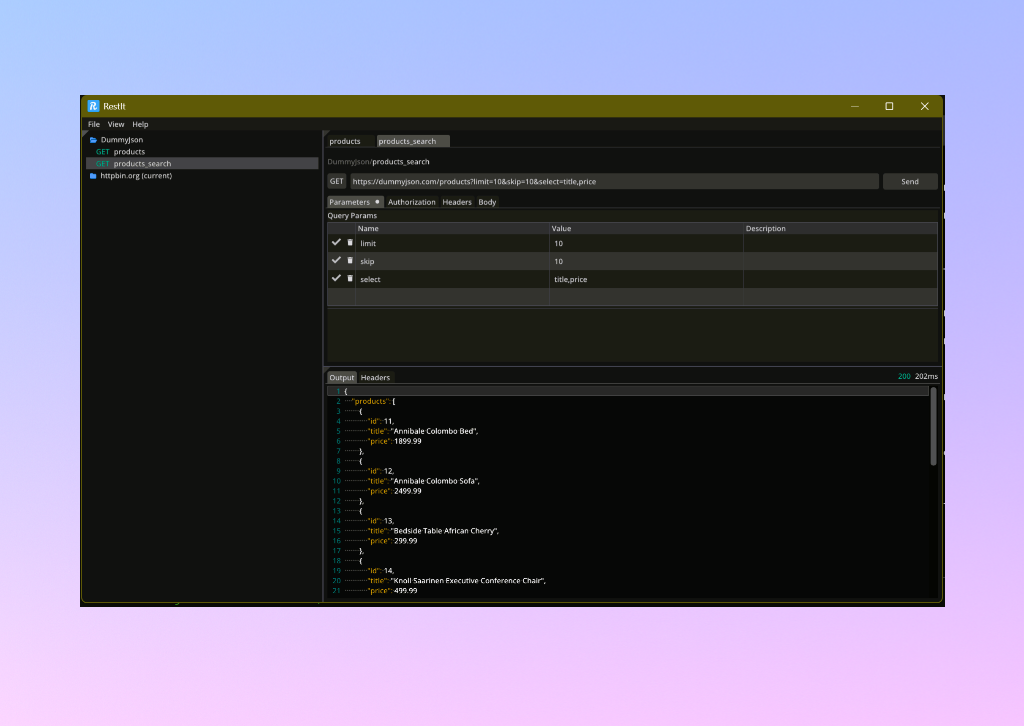The width and height of the screenshot is (1024, 726).
Task: Delete the limit query parameter
Action: click(x=350, y=243)
